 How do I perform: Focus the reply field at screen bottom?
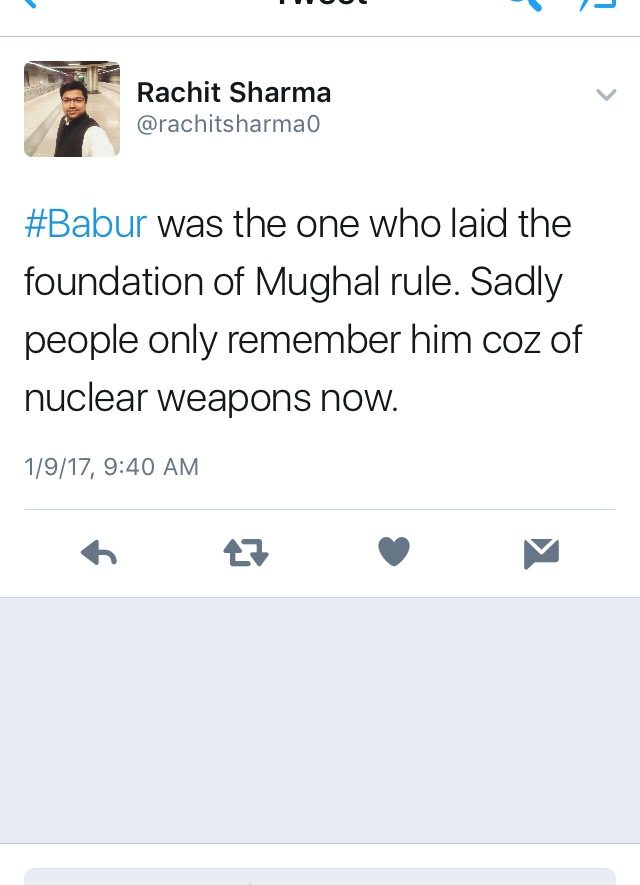[320, 877]
